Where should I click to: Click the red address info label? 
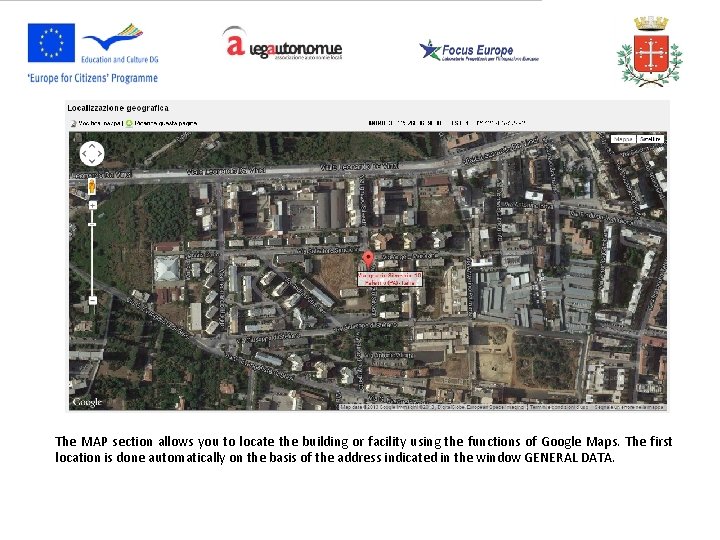click(x=390, y=279)
